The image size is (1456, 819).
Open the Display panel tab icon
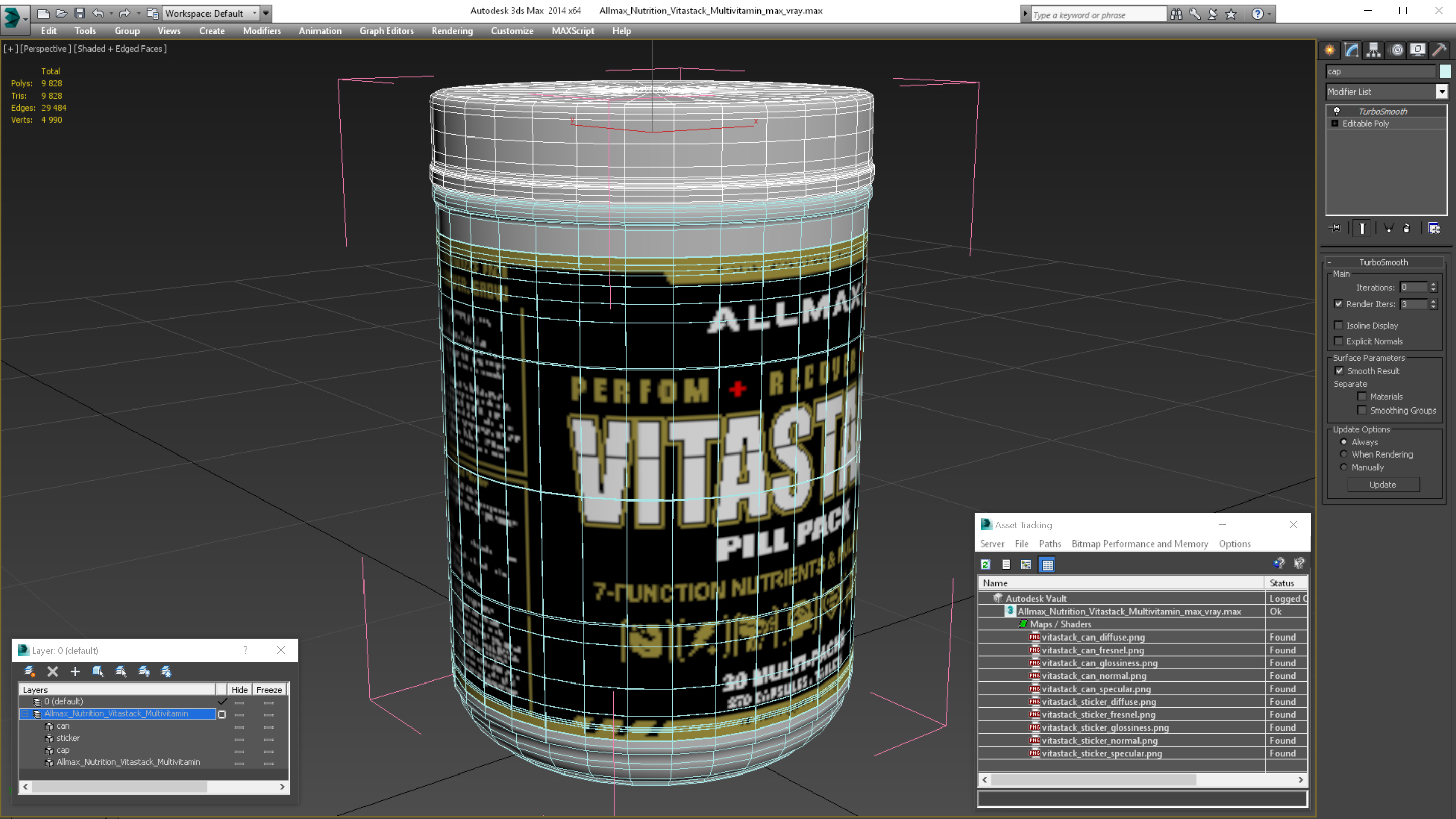tap(1418, 51)
